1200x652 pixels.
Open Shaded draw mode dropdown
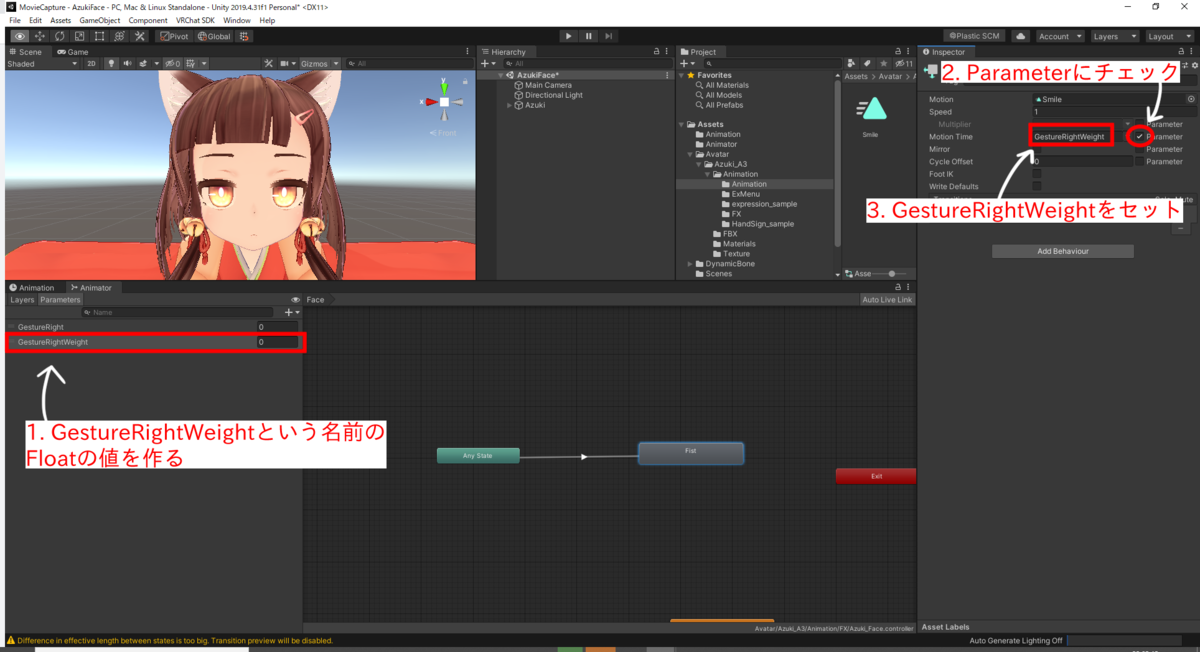coord(42,63)
